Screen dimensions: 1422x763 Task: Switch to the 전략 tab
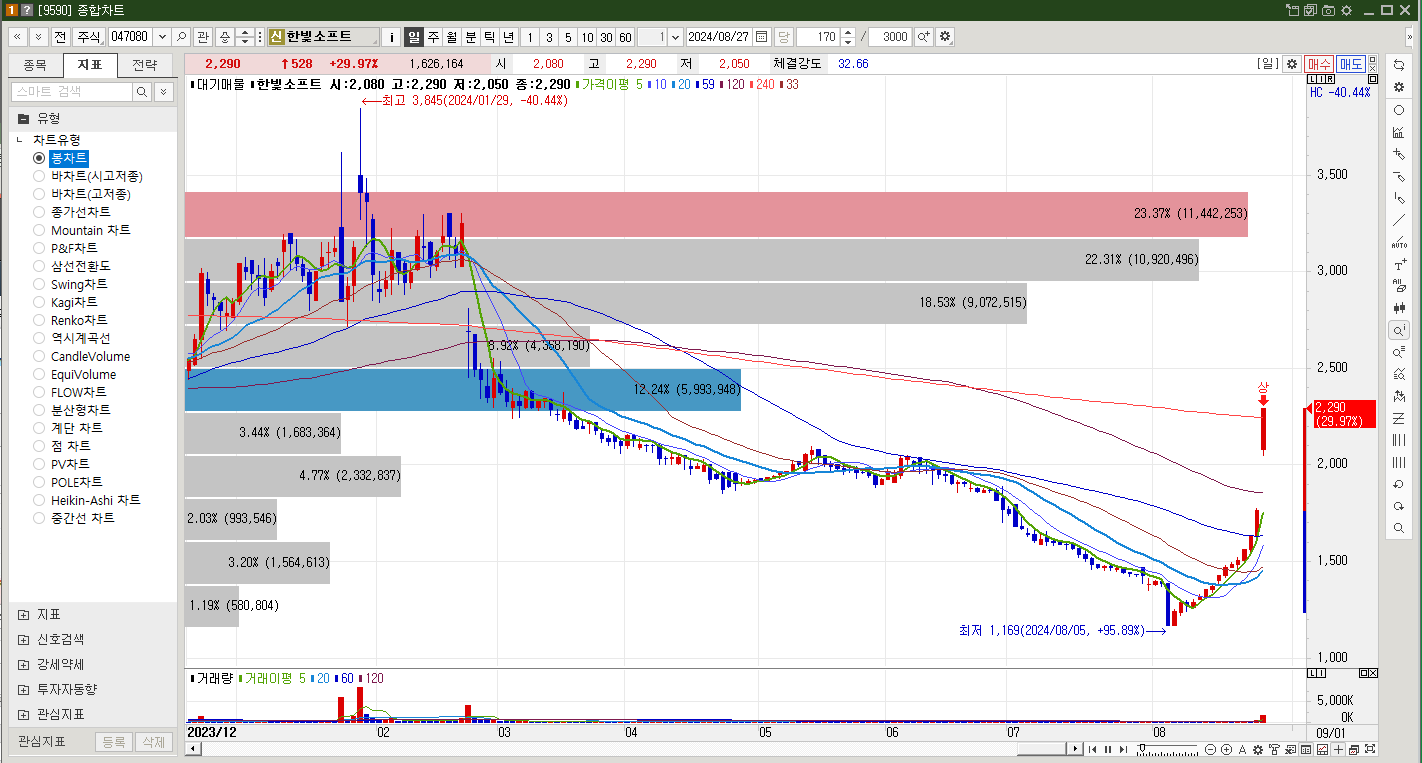tap(144, 65)
